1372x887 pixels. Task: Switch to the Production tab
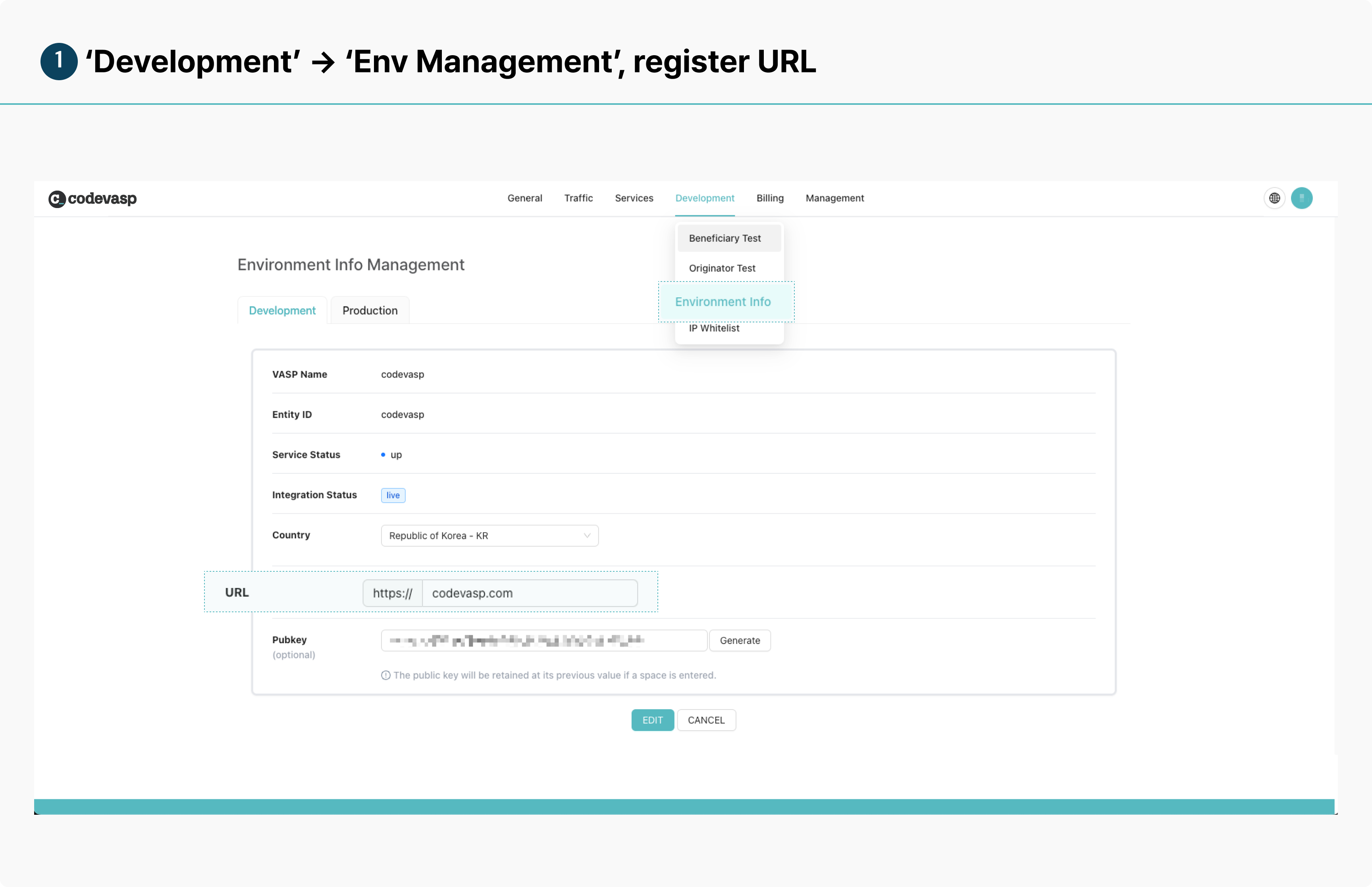(x=370, y=310)
